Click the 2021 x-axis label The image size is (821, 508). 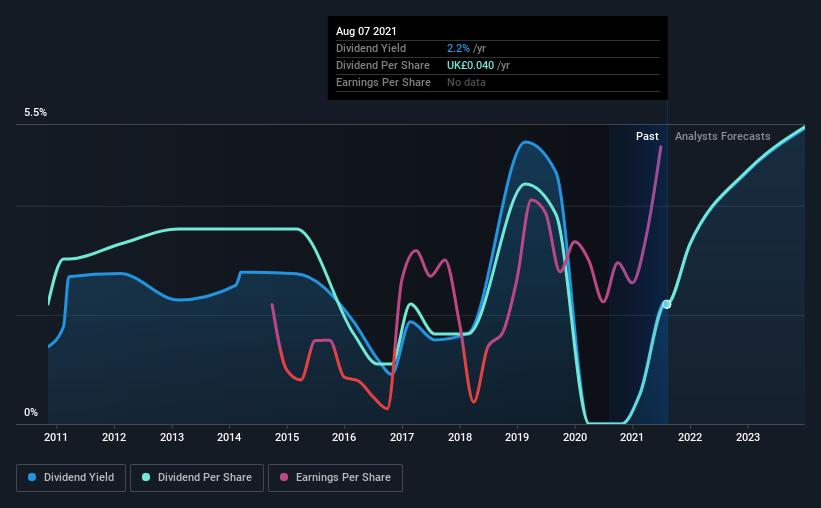[632, 437]
